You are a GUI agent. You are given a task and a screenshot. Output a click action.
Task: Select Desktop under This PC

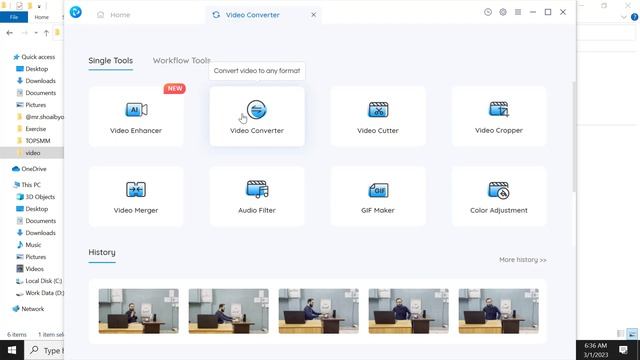(32, 209)
